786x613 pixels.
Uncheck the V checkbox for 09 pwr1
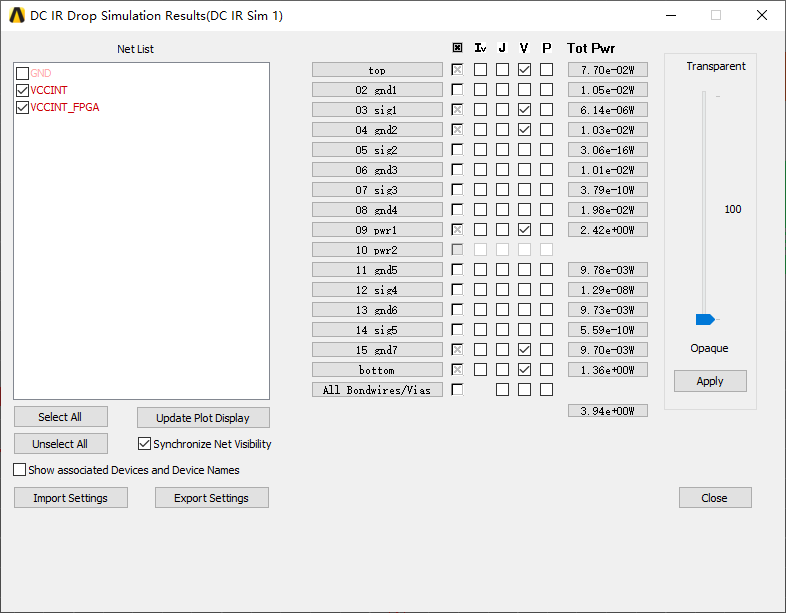coord(524,230)
